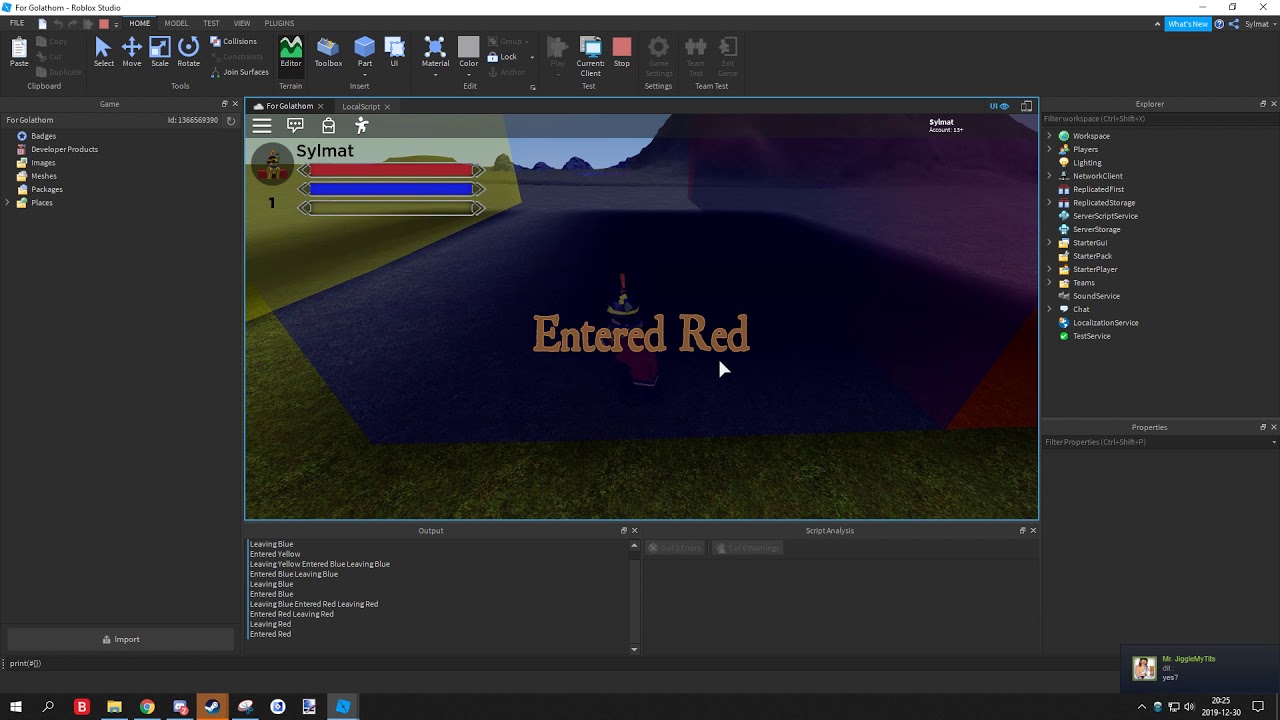Image resolution: width=1280 pixels, height=720 pixels.
Task: Open the Terrain Editor
Action: (290, 52)
